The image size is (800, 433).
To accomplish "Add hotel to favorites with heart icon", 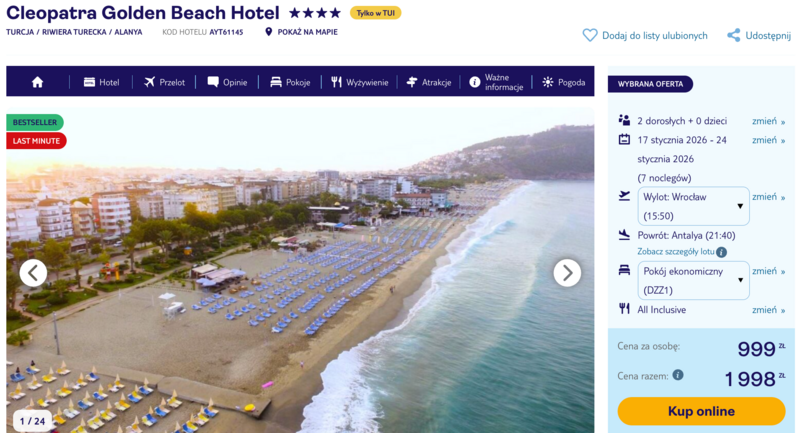I will pyautogui.click(x=590, y=35).
